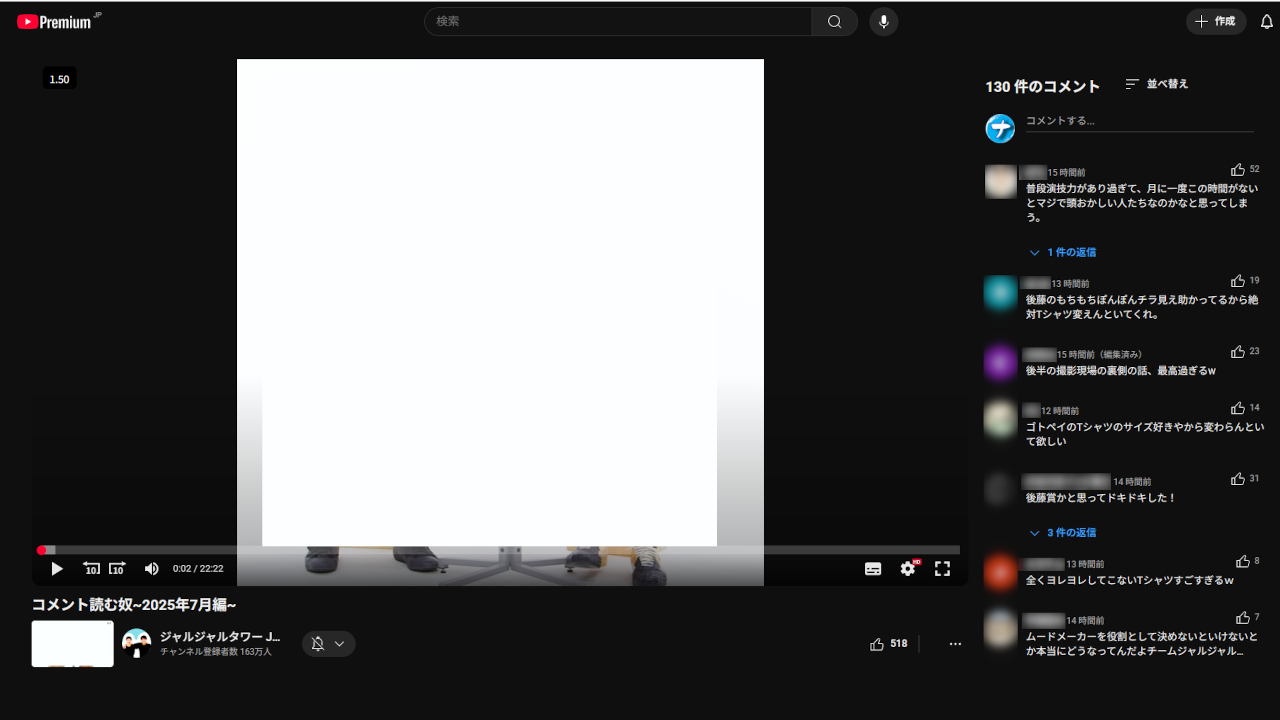The width and height of the screenshot is (1280, 720).
Task: Open purple avatar of 23-likes commenter
Action: pyautogui.click(x=1001, y=362)
